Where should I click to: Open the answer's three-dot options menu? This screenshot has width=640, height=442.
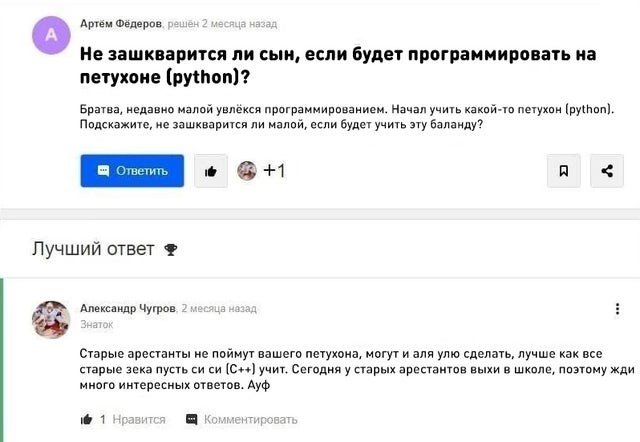pyautogui.click(x=617, y=310)
